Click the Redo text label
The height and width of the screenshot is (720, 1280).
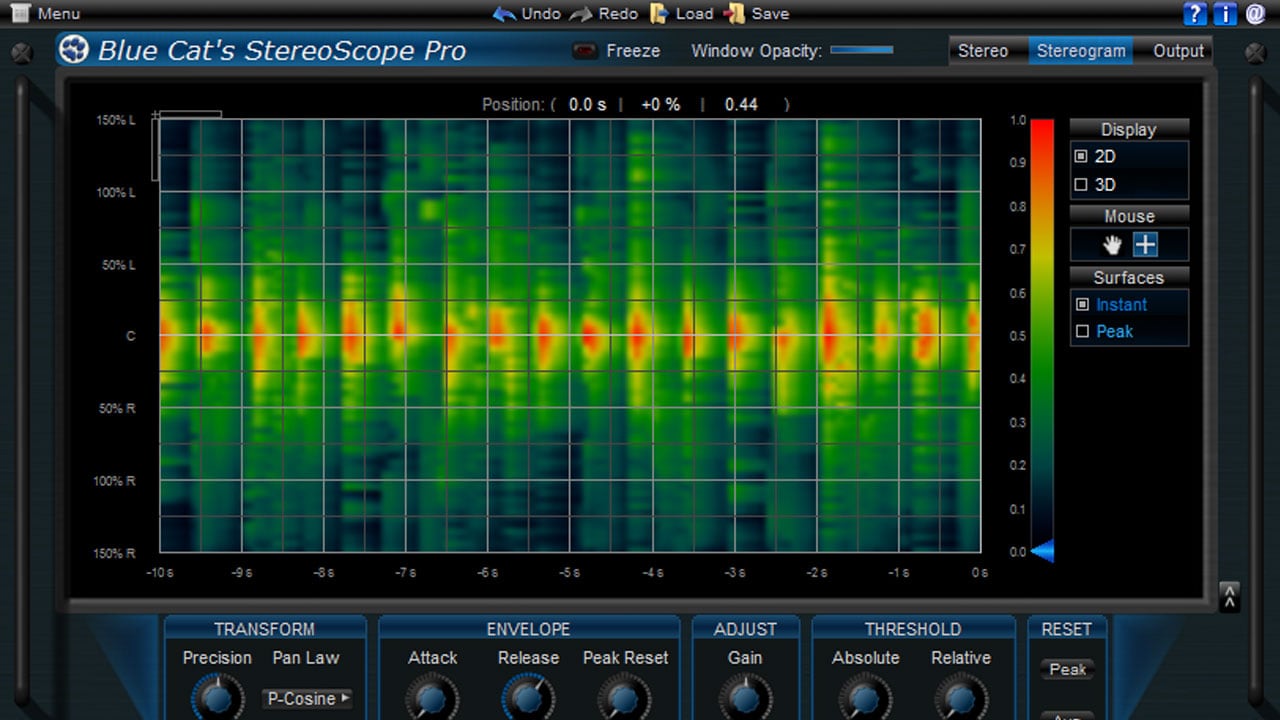pyautogui.click(x=618, y=14)
